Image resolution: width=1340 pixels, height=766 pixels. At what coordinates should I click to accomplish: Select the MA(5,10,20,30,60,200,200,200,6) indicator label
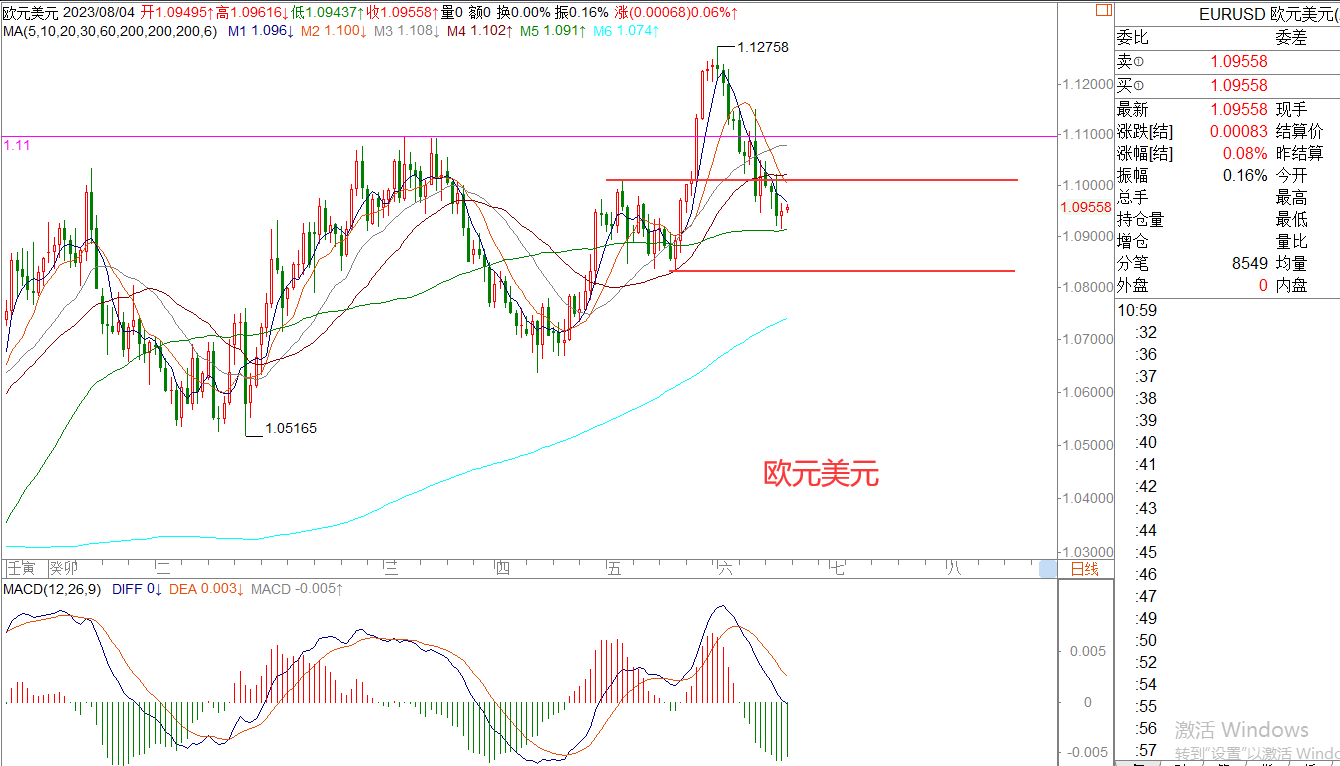110,31
